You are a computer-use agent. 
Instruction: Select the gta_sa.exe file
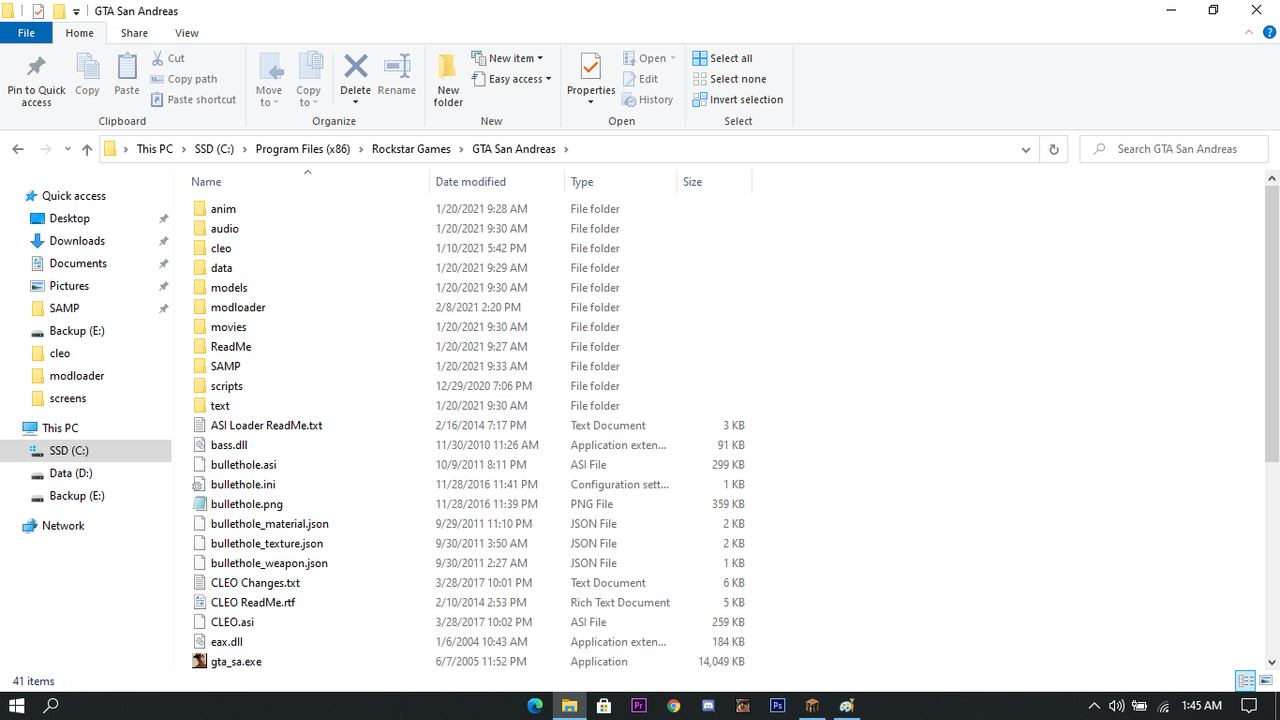[x=236, y=662]
